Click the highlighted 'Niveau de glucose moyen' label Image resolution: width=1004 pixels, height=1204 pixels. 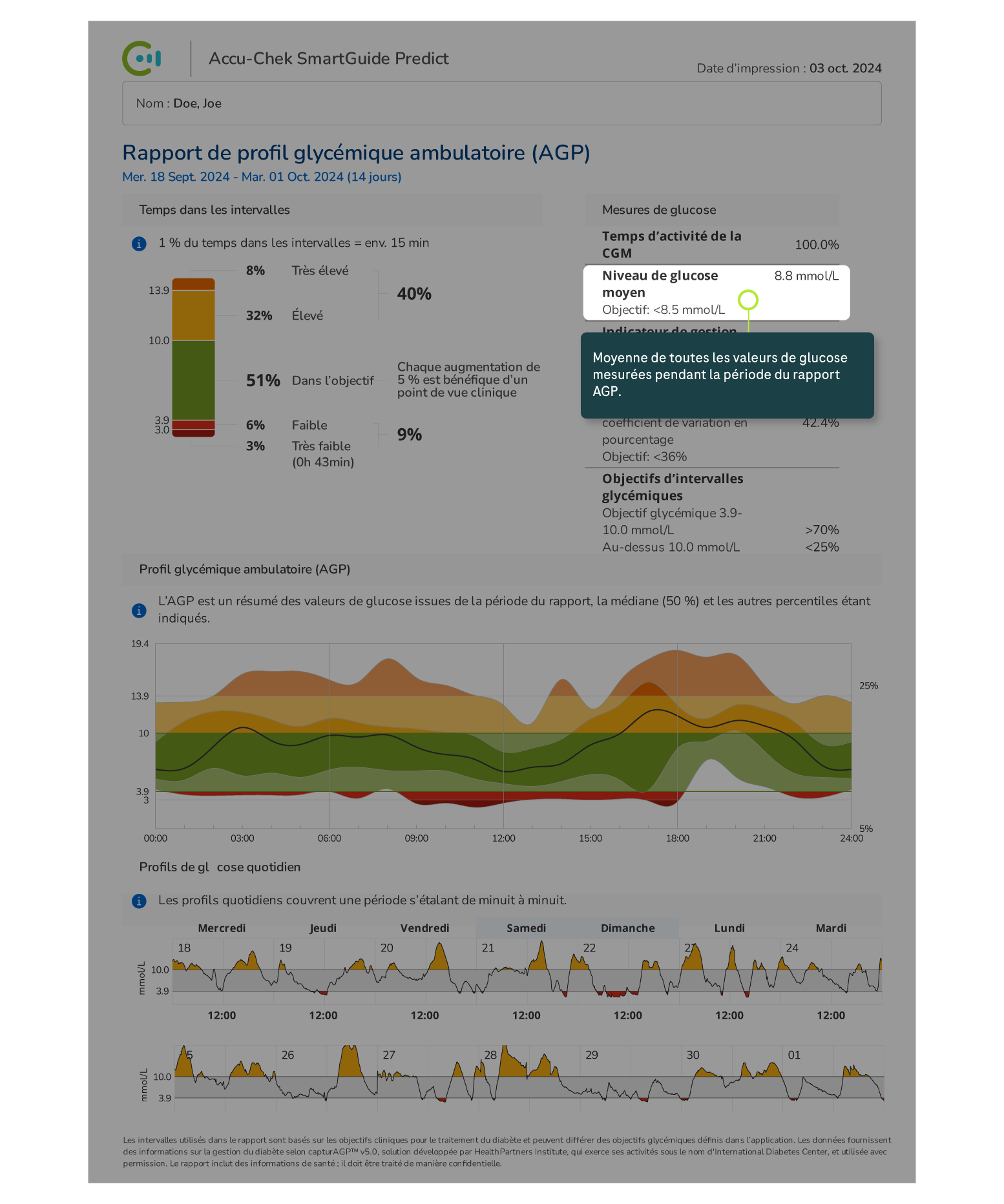pos(660,284)
